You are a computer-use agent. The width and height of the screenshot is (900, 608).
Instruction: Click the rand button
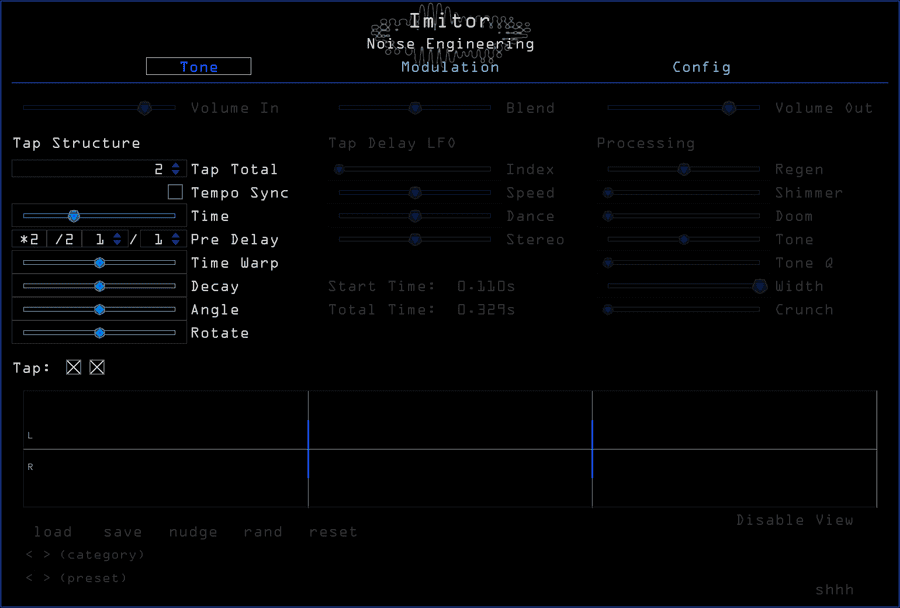(x=263, y=532)
